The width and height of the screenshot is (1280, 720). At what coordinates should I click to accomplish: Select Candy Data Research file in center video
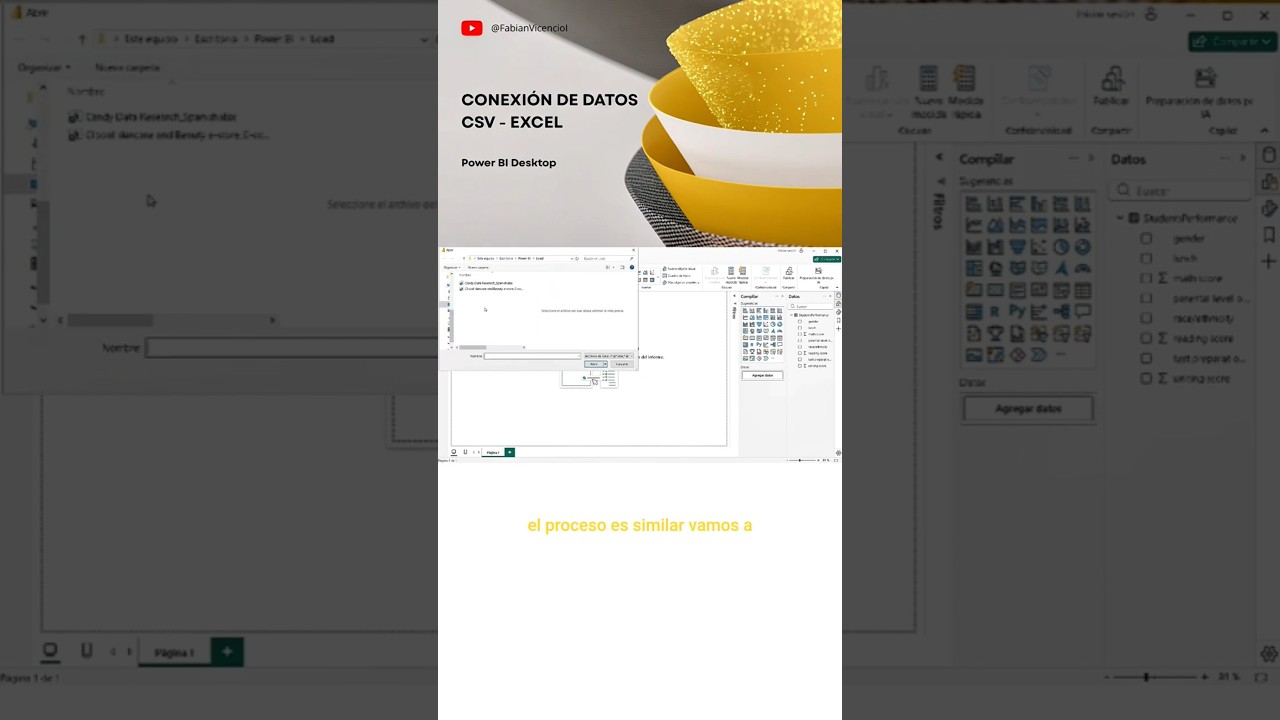487,283
